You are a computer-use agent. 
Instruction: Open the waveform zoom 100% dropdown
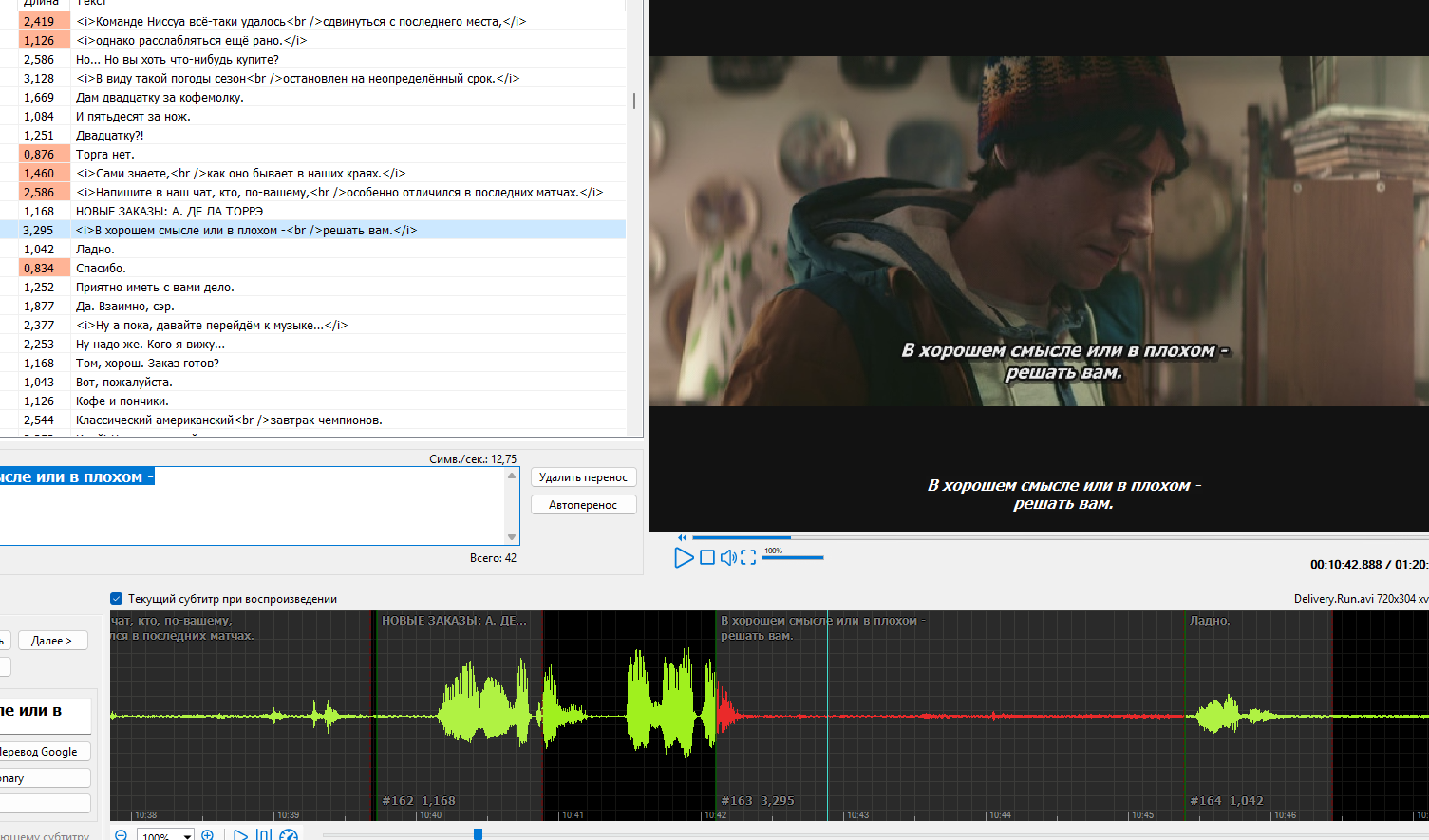187,836
